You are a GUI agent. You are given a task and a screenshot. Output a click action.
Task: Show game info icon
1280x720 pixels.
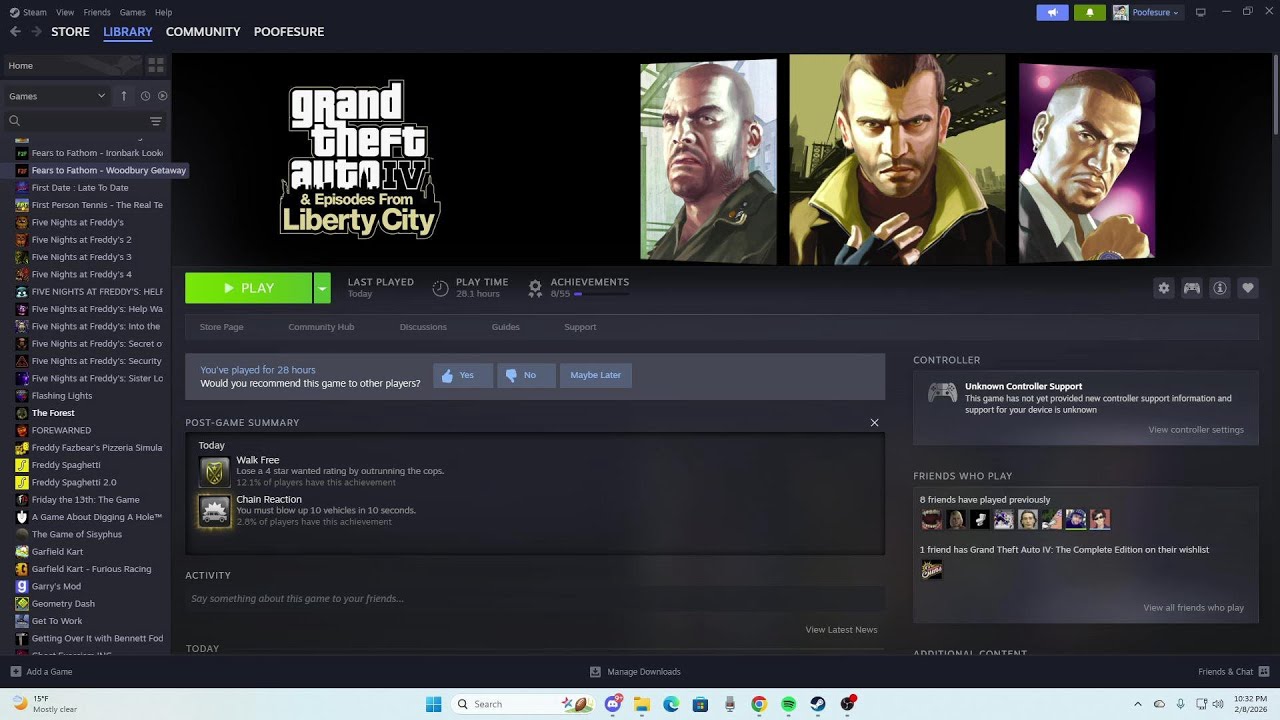[x=1219, y=288]
